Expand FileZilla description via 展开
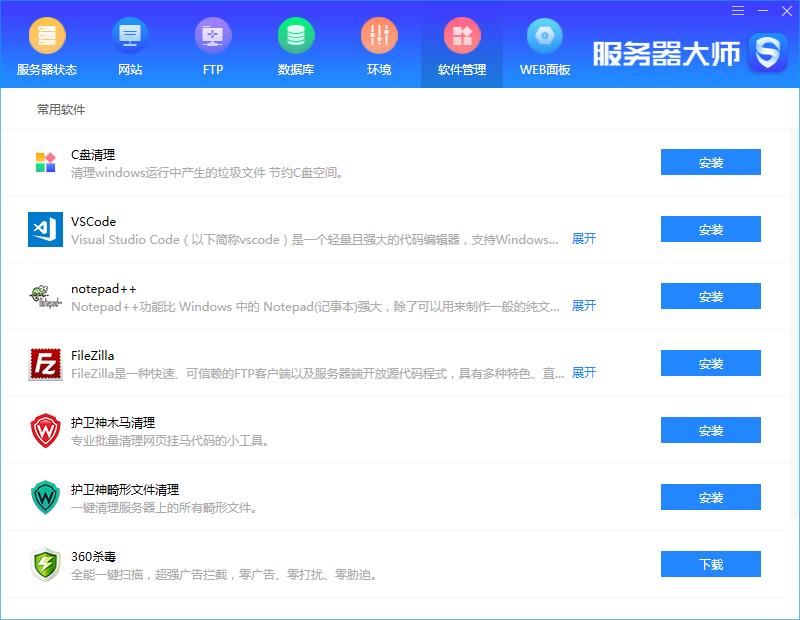The height and width of the screenshot is (620, 800). (584, 373)
